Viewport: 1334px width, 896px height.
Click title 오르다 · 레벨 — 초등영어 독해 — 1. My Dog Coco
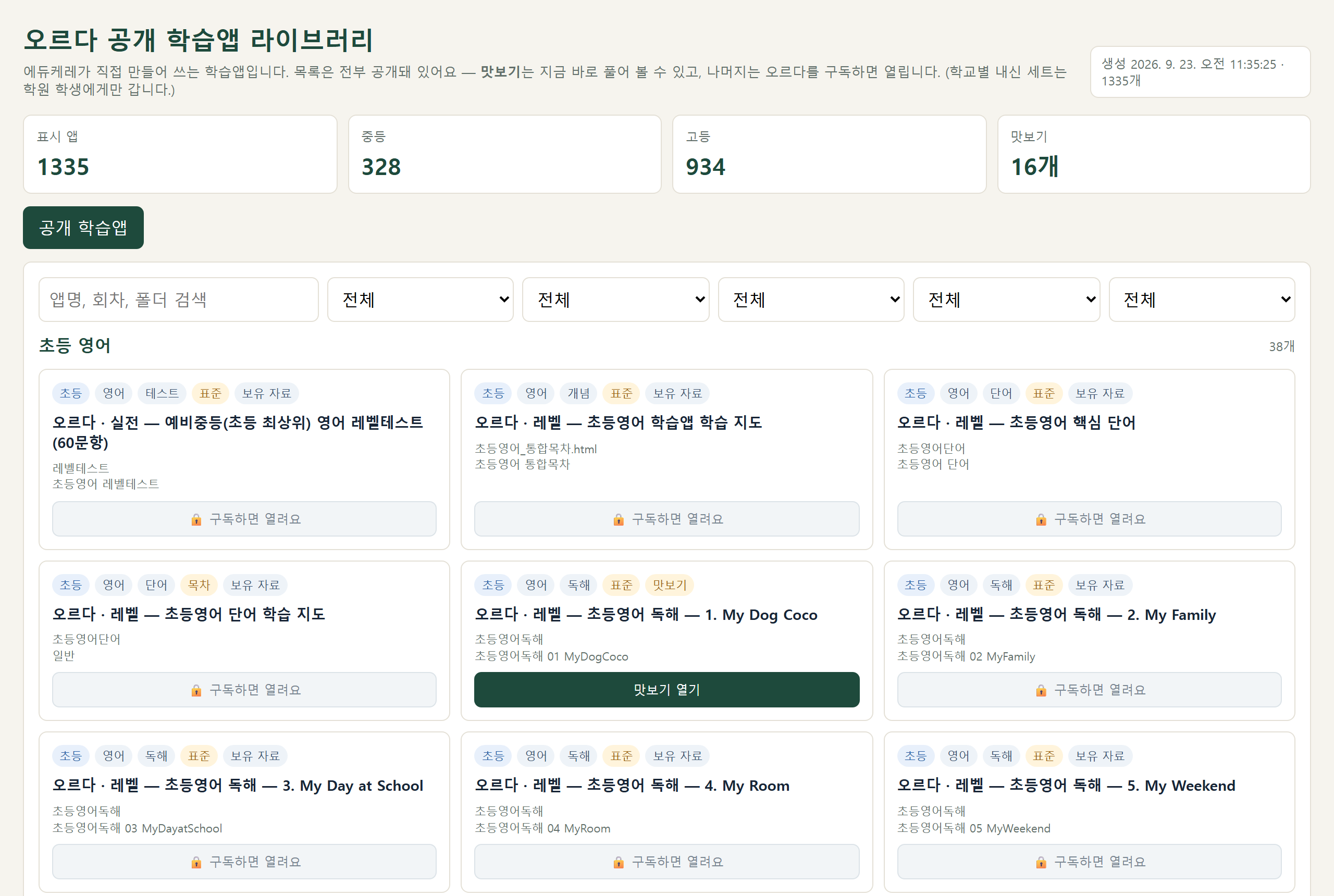[x=646, y=614]
